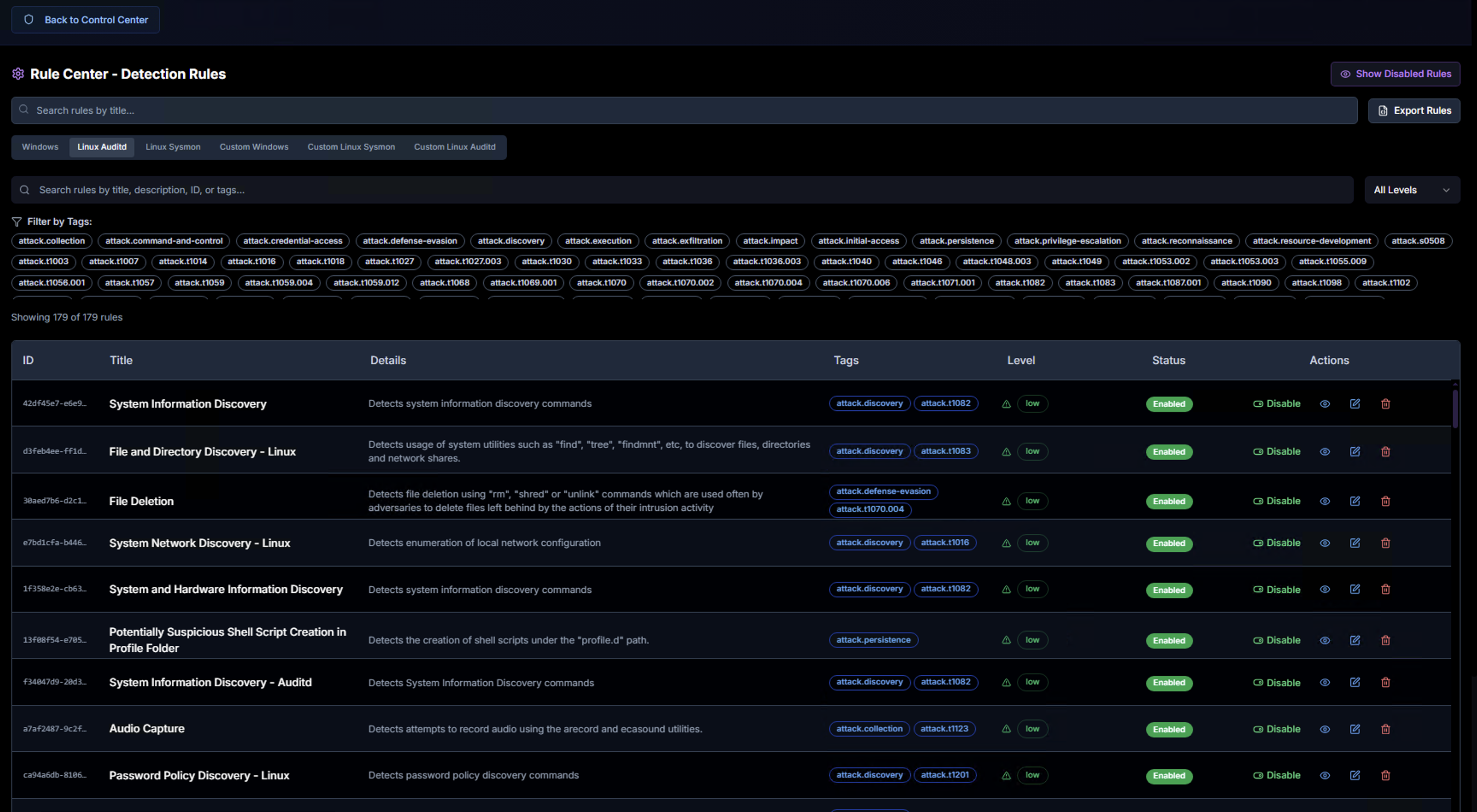This screenshot has width=1477, height=812.
Task: Filter by attack.discovery tag chip
Action: (510, 241)
